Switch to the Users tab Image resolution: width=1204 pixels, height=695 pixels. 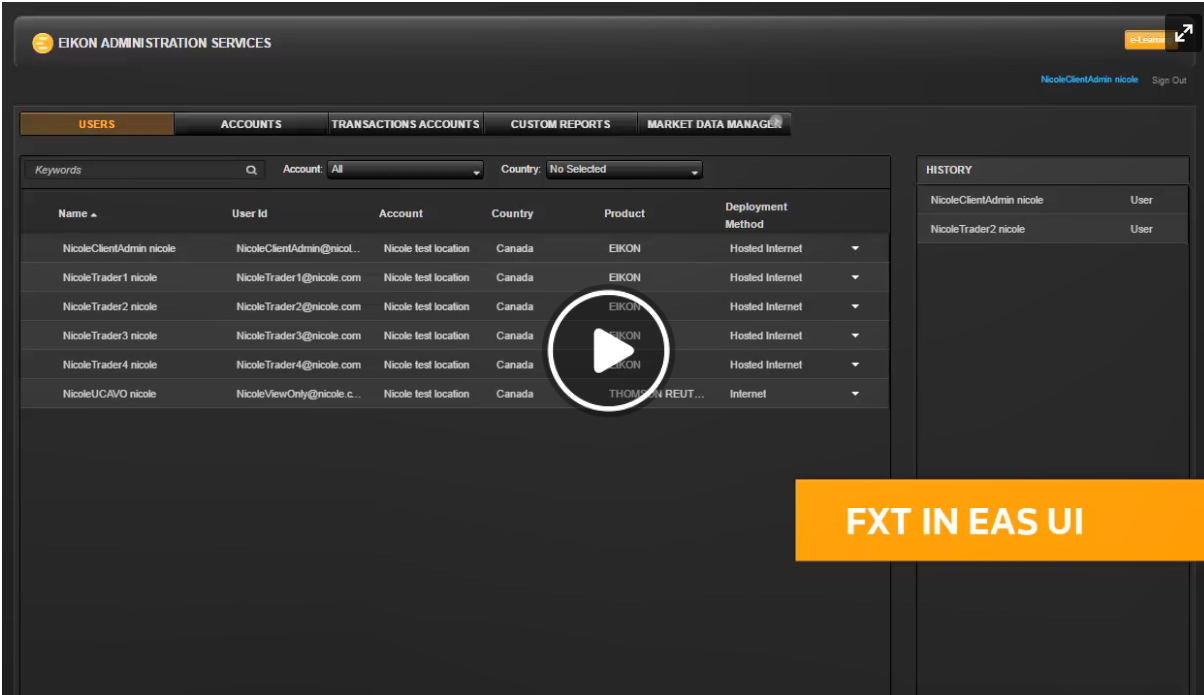[97, 124]
